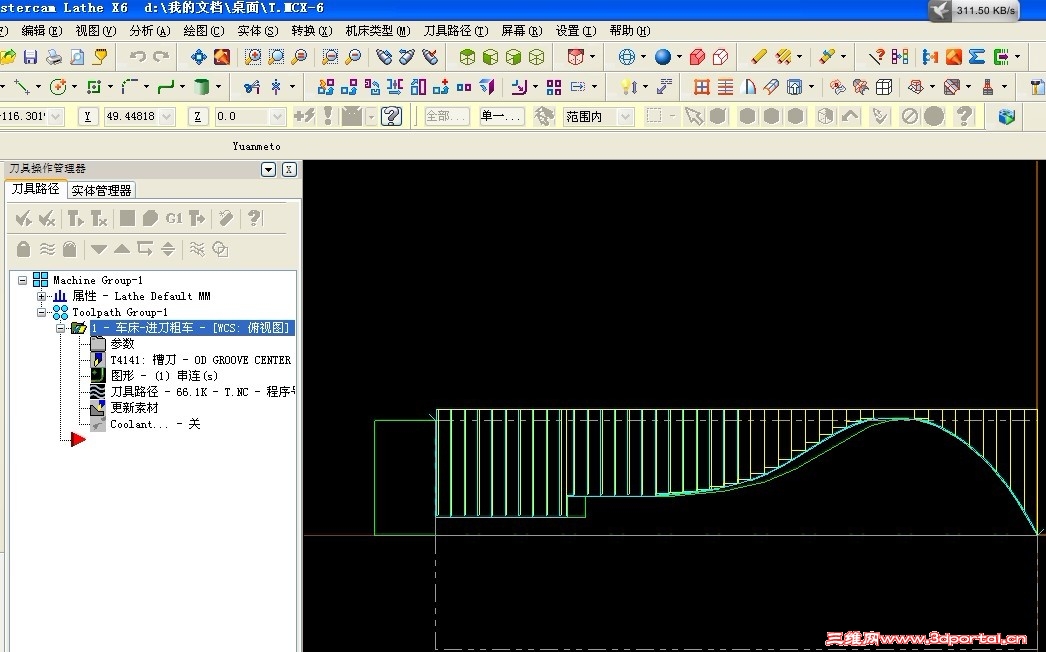Click the toolpath manager help question icon

[254, 218]
